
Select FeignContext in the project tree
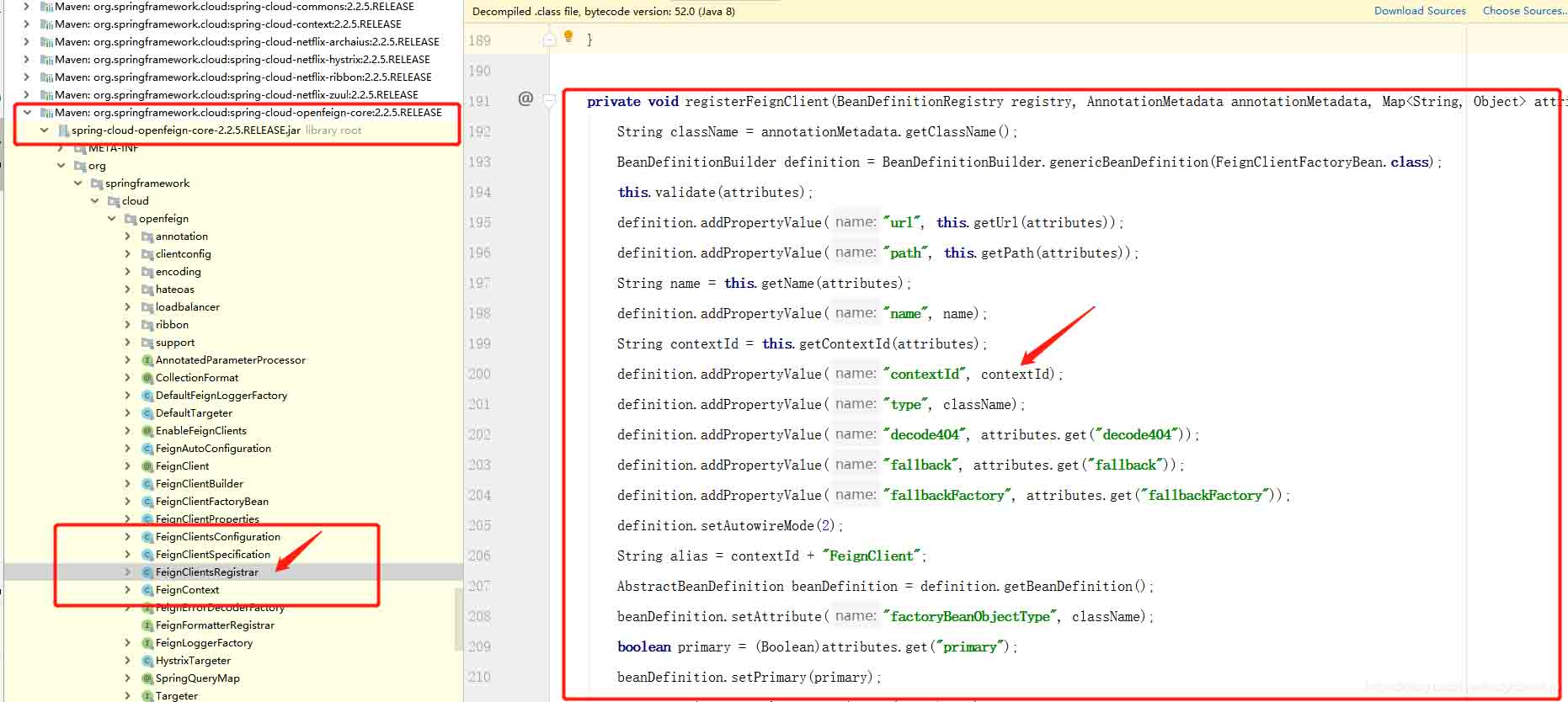[187, 590]
